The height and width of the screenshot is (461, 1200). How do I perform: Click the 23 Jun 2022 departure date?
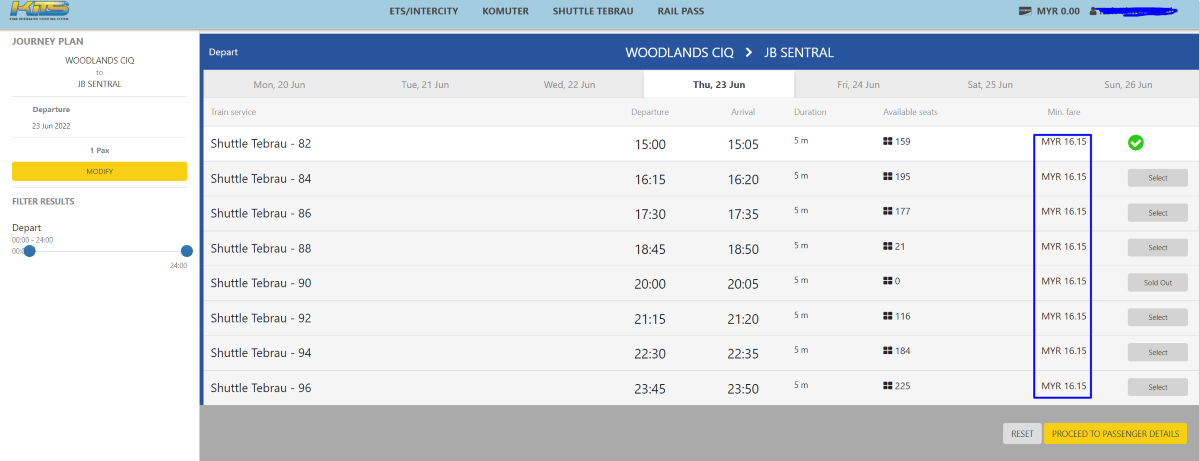coord(51,126)
